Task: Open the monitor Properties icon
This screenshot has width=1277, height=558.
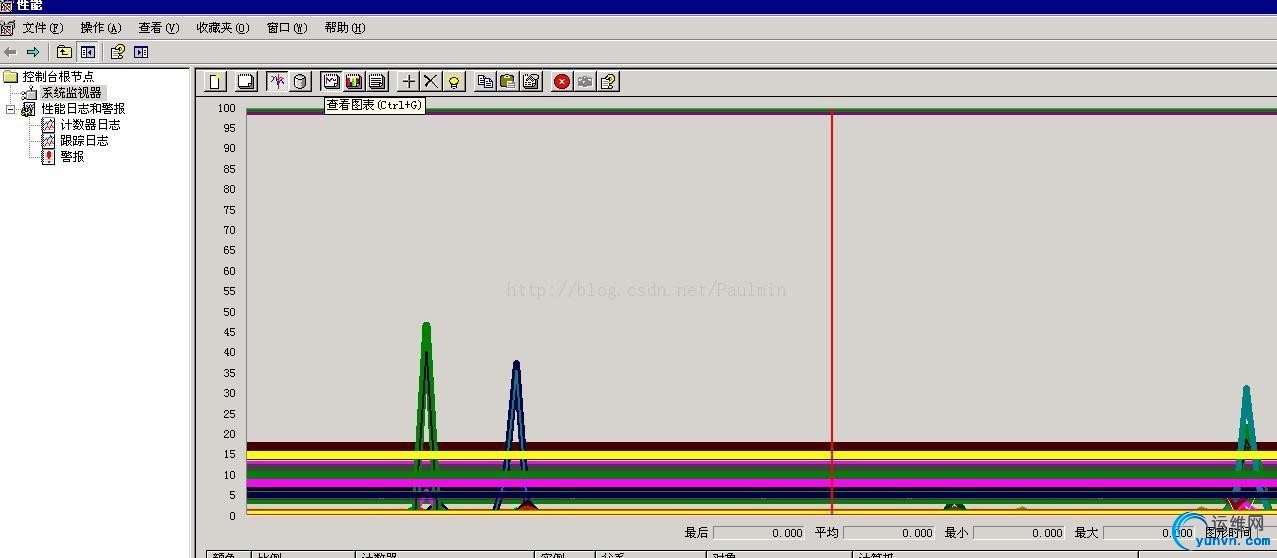Action: tap(531, 81)
